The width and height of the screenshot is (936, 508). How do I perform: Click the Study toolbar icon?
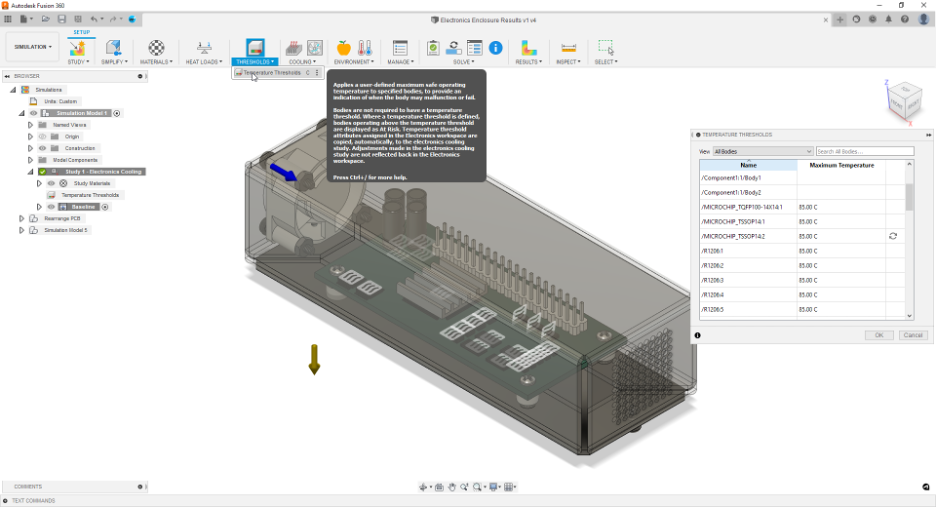pos(78,47)
